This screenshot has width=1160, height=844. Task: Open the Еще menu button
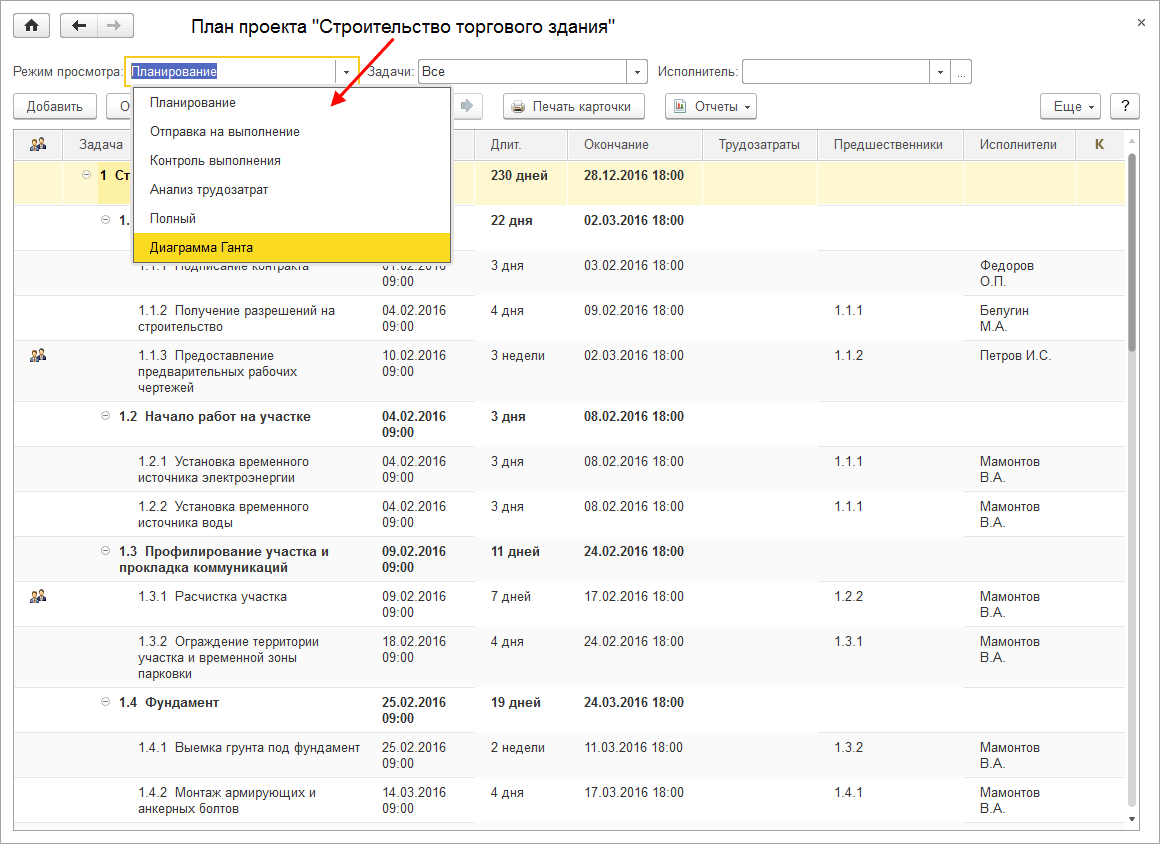pos(1070,106)
